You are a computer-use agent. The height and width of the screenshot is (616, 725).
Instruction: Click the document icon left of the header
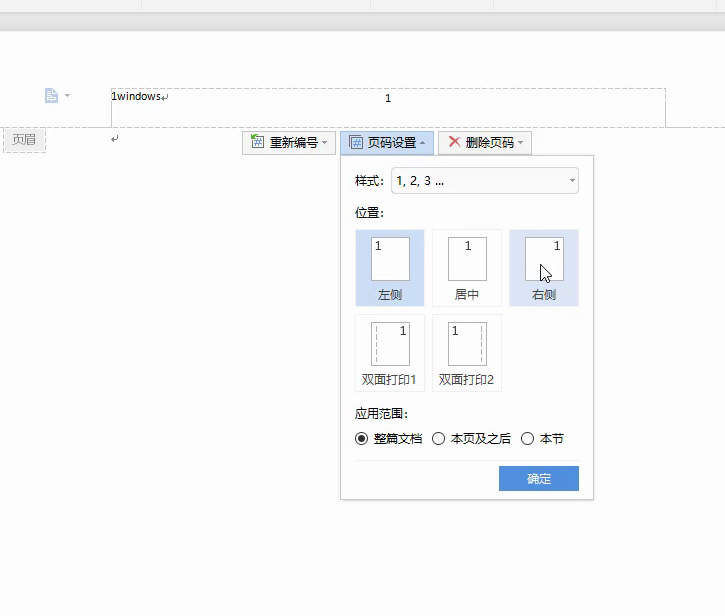[51, 96]
